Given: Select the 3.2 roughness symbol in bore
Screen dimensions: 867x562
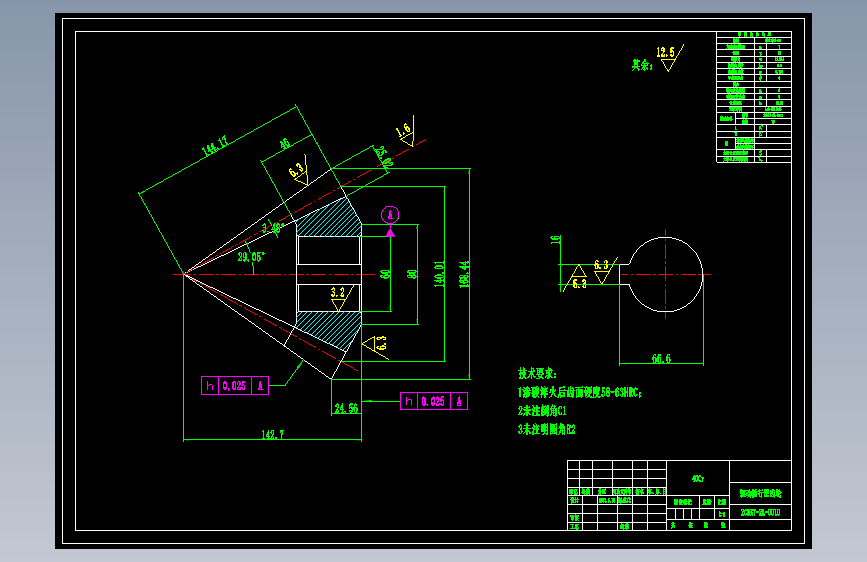Looking at the screenshot, I should [x=340, y=298].
